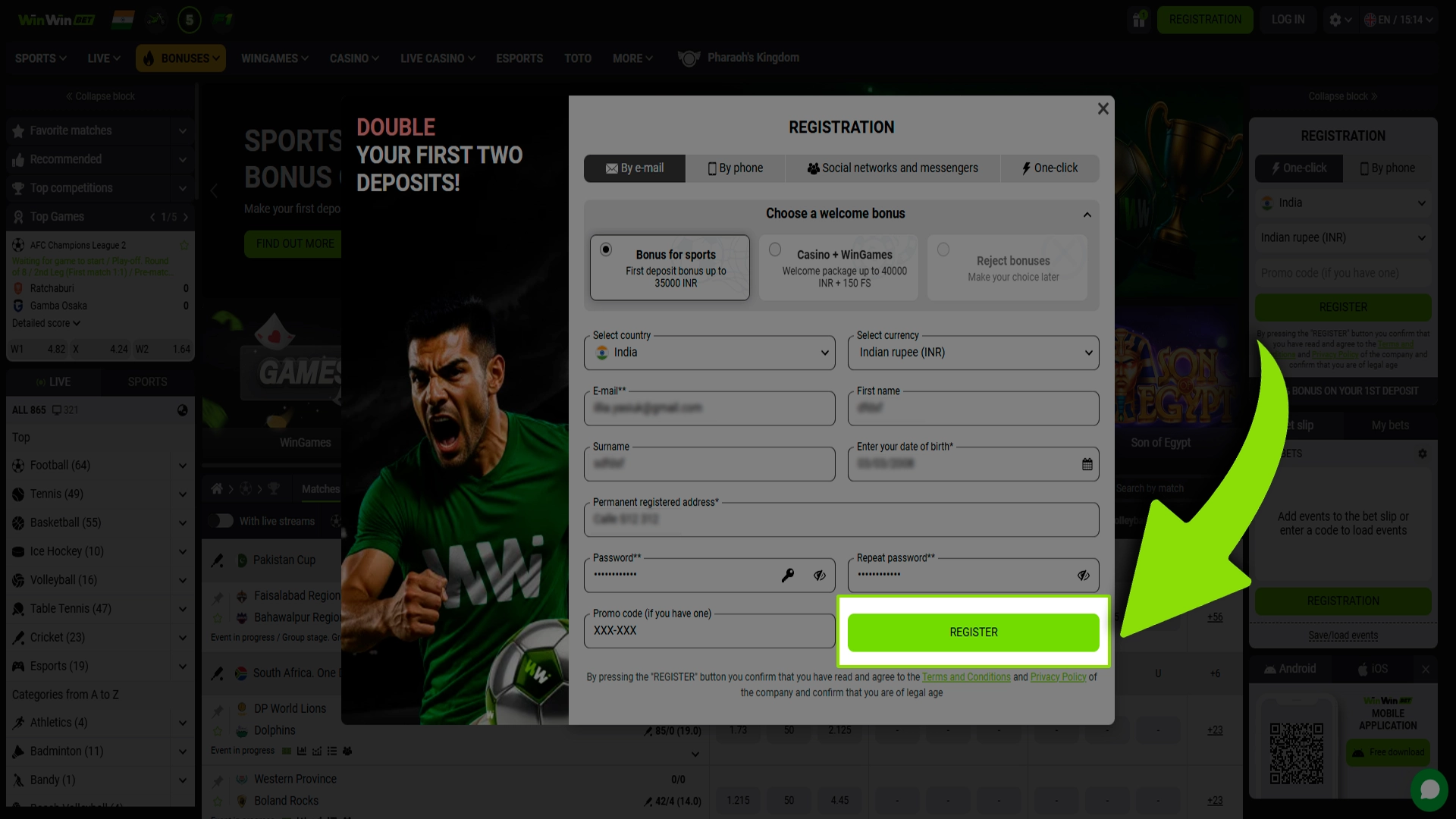Expand Tennis (49) category
1456x819 pixels.
pyautogui.click(x=182, y=494)
